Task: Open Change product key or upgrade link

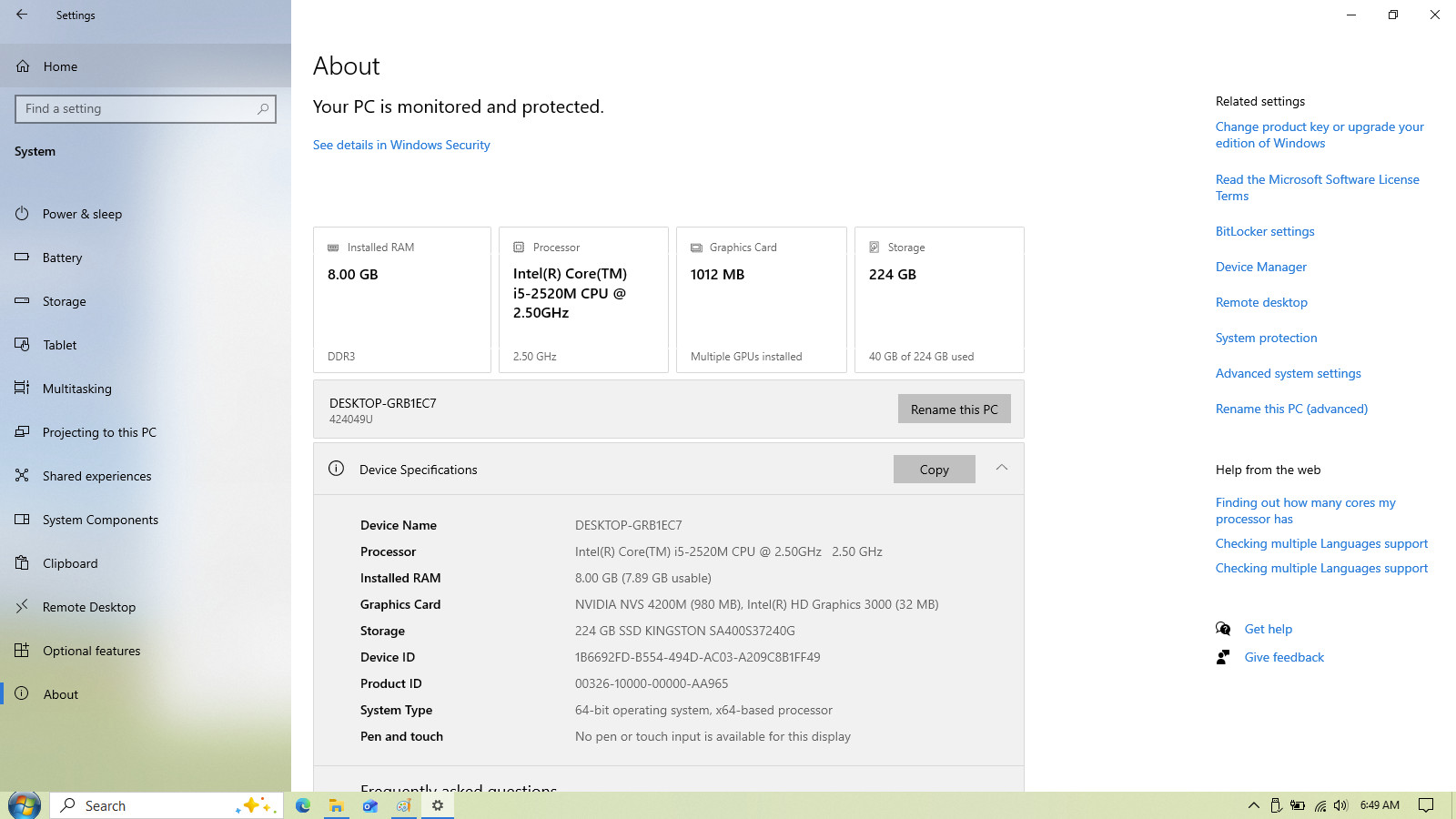Action: (1319, 135)
